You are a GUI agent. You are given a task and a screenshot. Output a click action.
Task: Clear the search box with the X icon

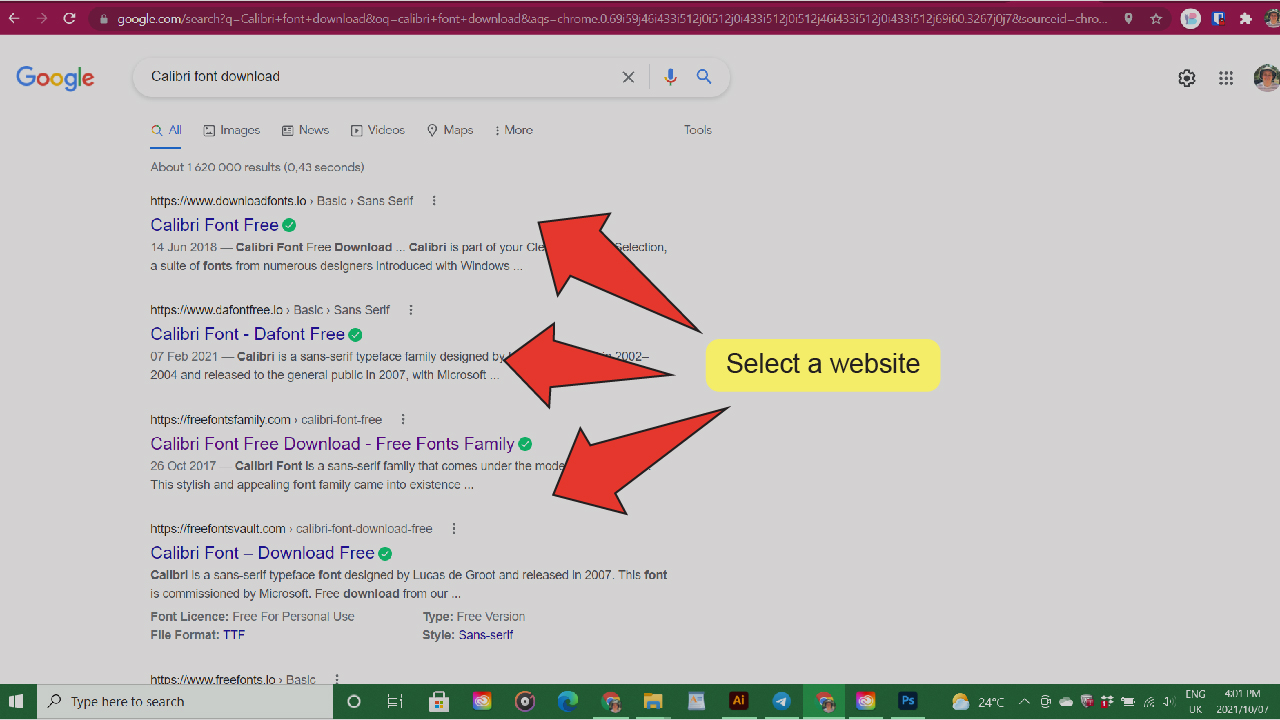click(628, 77)
